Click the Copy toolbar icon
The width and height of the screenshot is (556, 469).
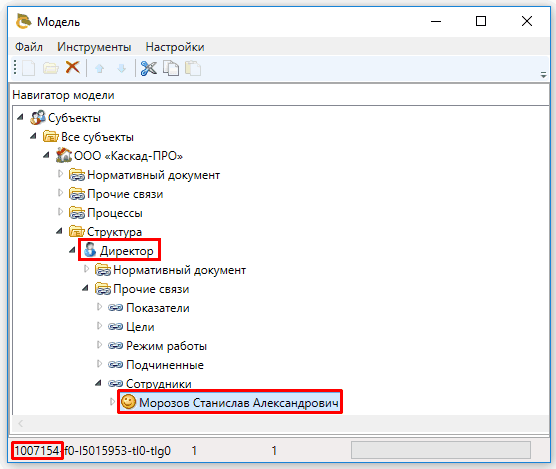coord(171,68)
